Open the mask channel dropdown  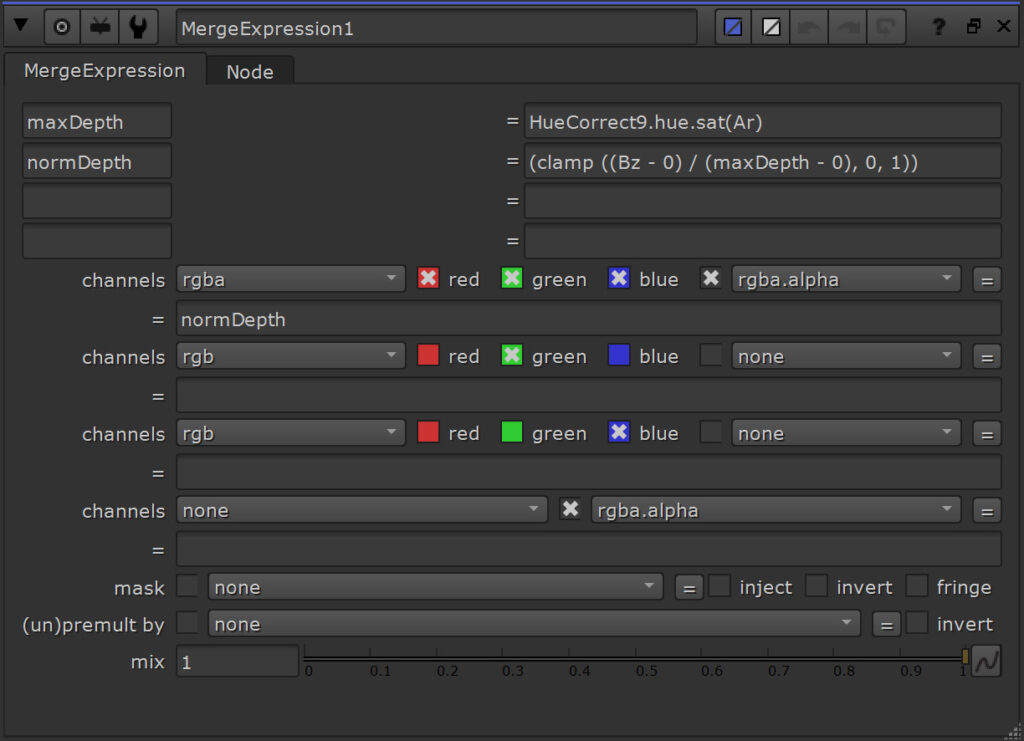point(436,587)
